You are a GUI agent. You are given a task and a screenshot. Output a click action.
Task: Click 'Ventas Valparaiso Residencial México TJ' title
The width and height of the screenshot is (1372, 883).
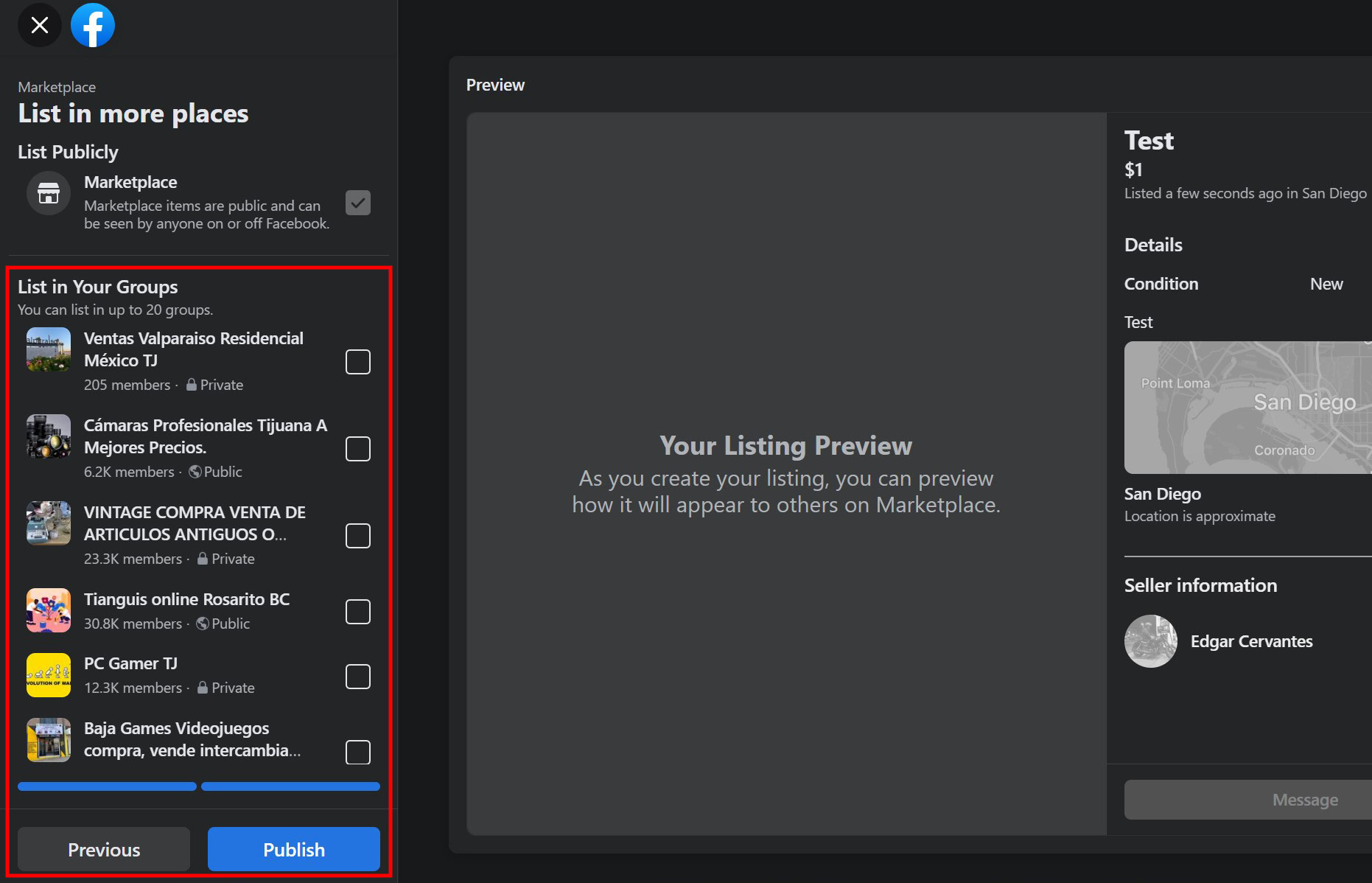tap(194, 349)
